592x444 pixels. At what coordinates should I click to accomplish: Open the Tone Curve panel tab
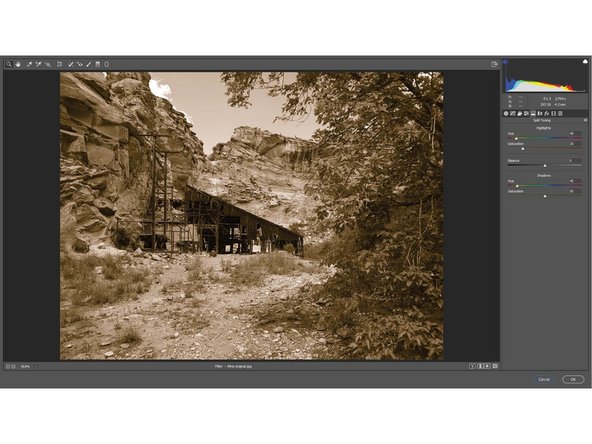click(x=513, y=113)
